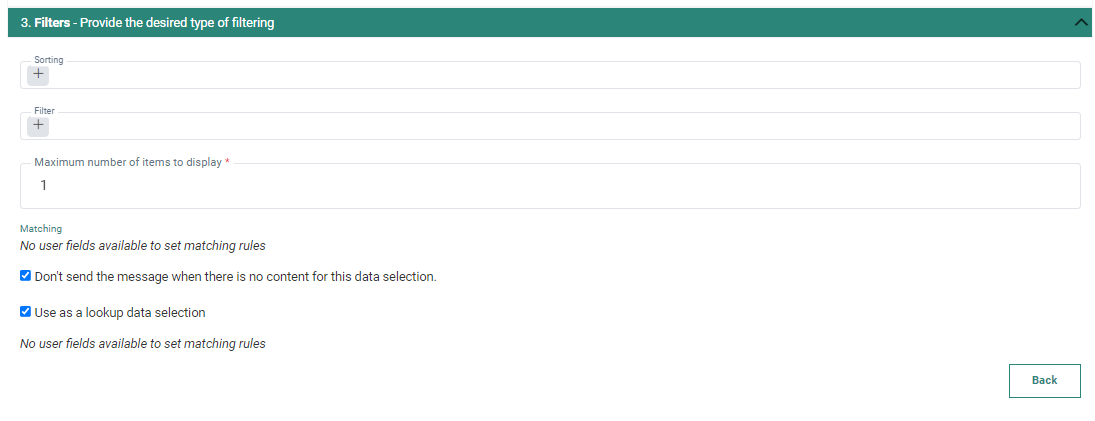Screen dimensions: 1095x421
Task: Uncheck the 'Use as a lookup data selection' checkbox
Action: point(26,312)
